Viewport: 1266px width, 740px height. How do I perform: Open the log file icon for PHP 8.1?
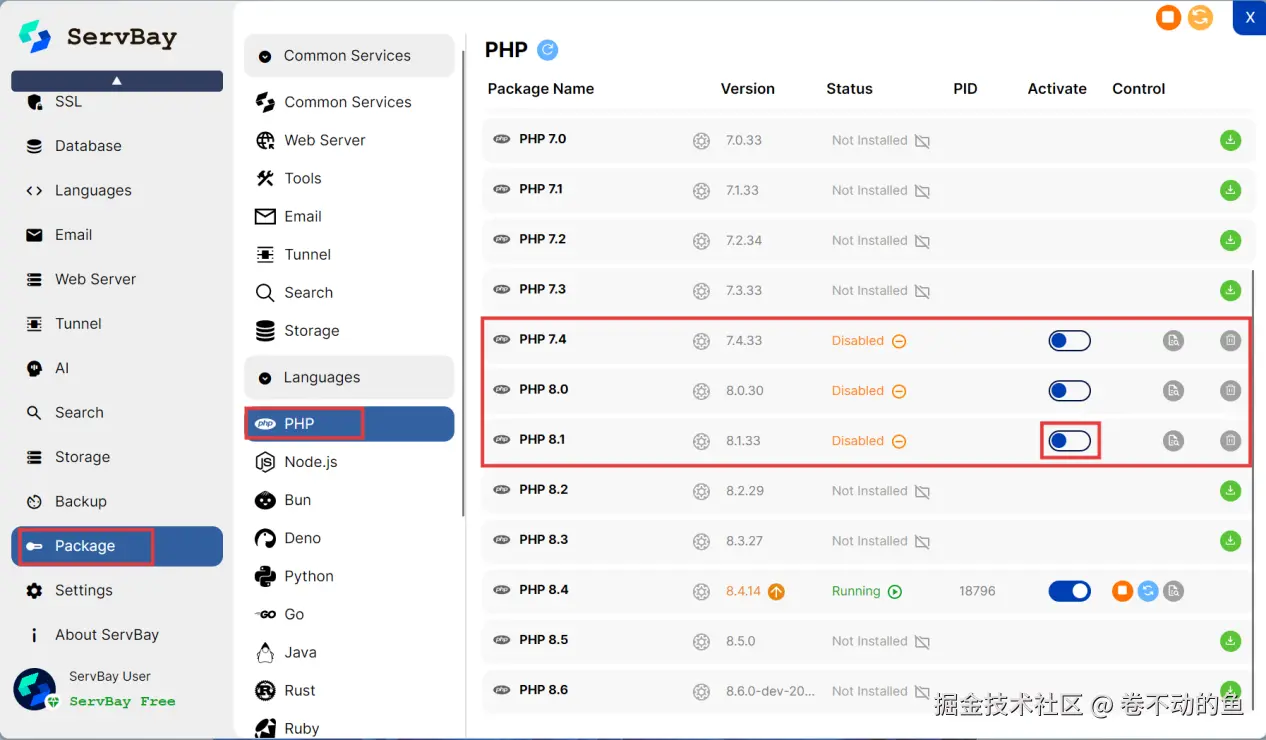(x=1173, y=440)
